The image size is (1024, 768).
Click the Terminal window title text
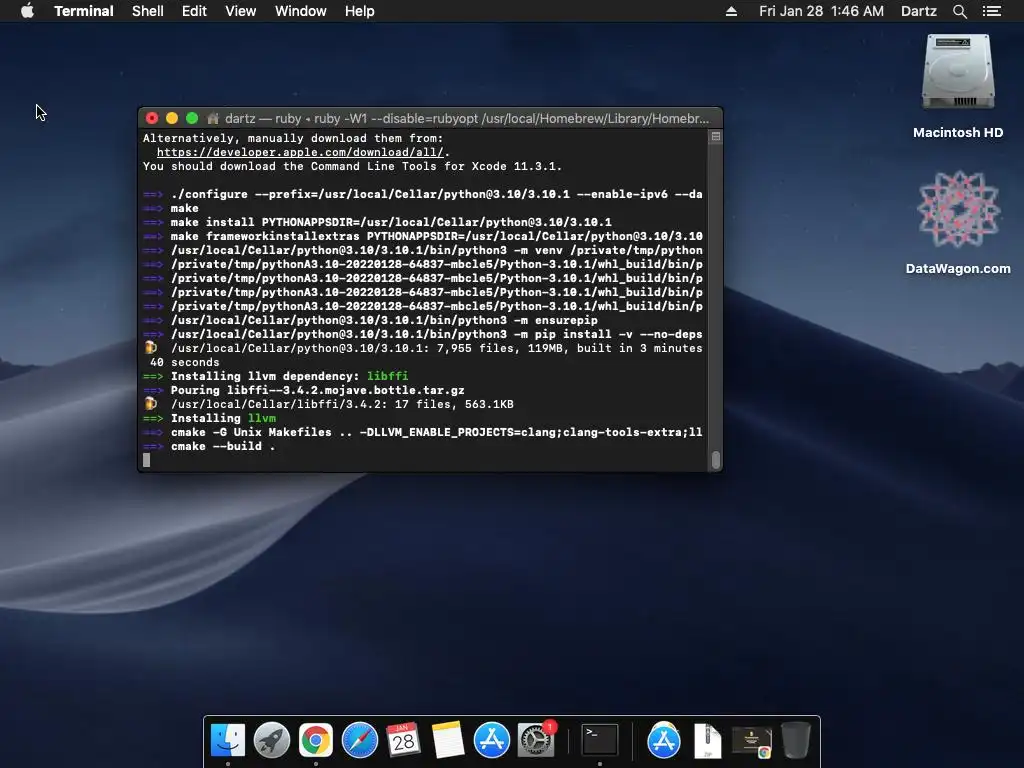(x=466, y=118)
